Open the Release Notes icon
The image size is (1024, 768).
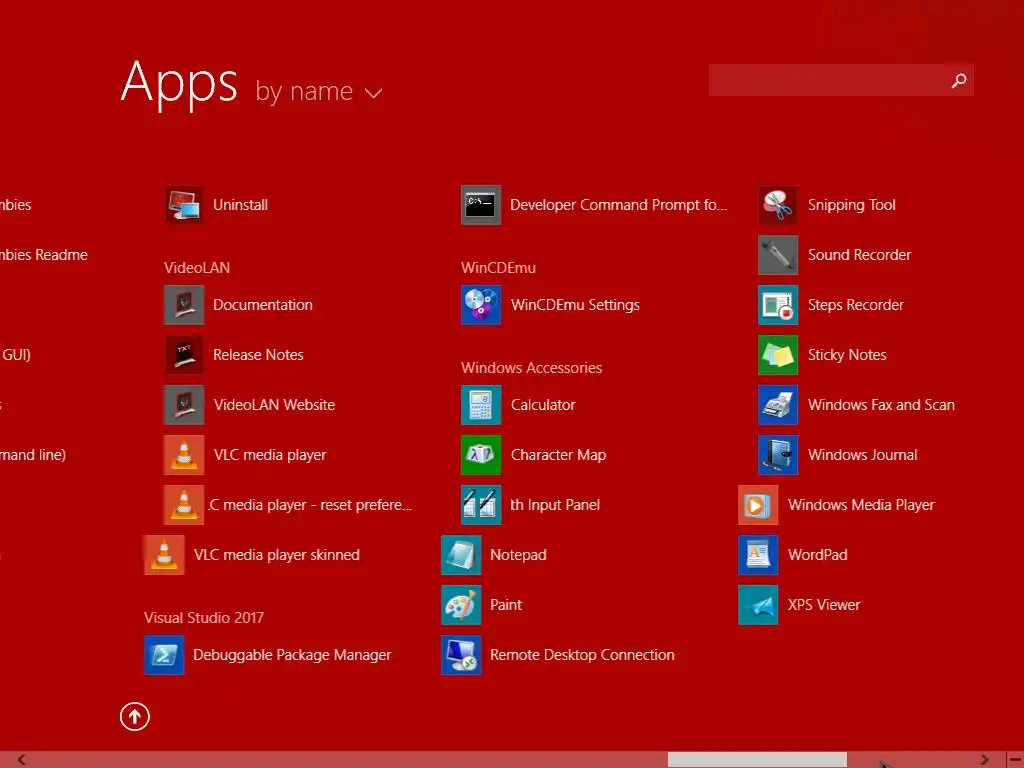pyautogui.click(x=184, y=355)
